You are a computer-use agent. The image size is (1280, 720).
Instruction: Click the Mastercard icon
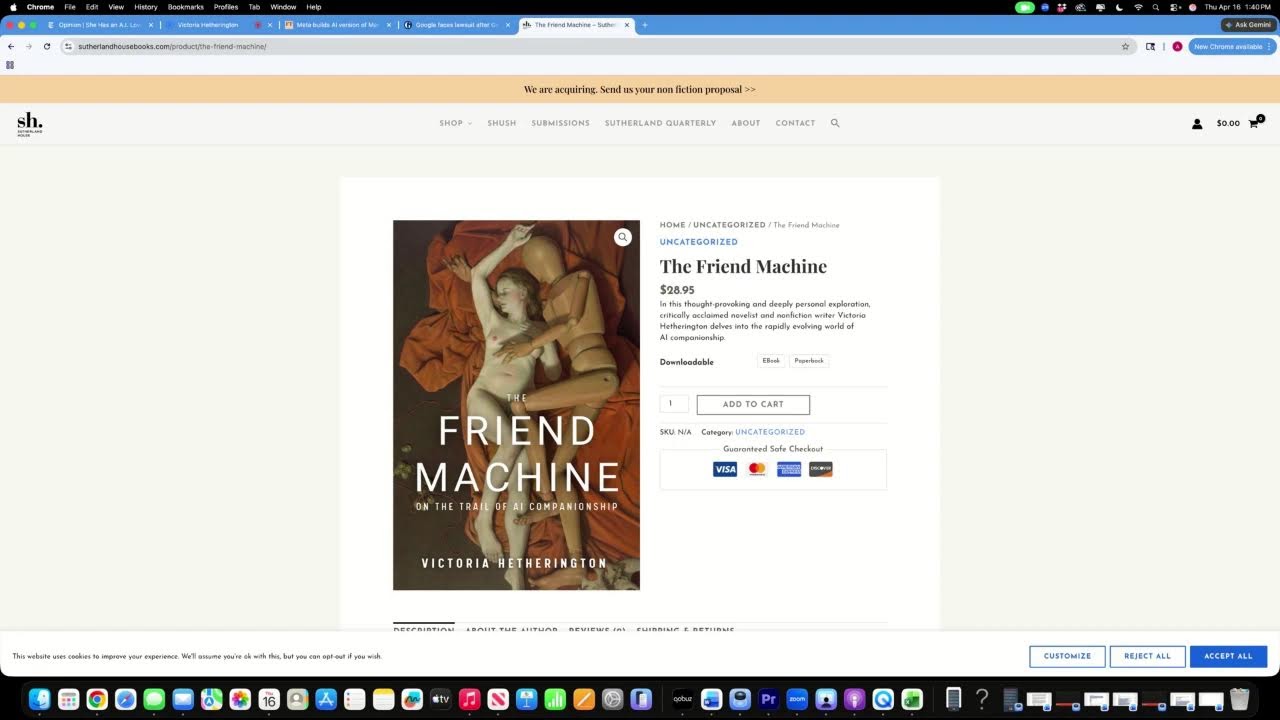click(757, 469)
